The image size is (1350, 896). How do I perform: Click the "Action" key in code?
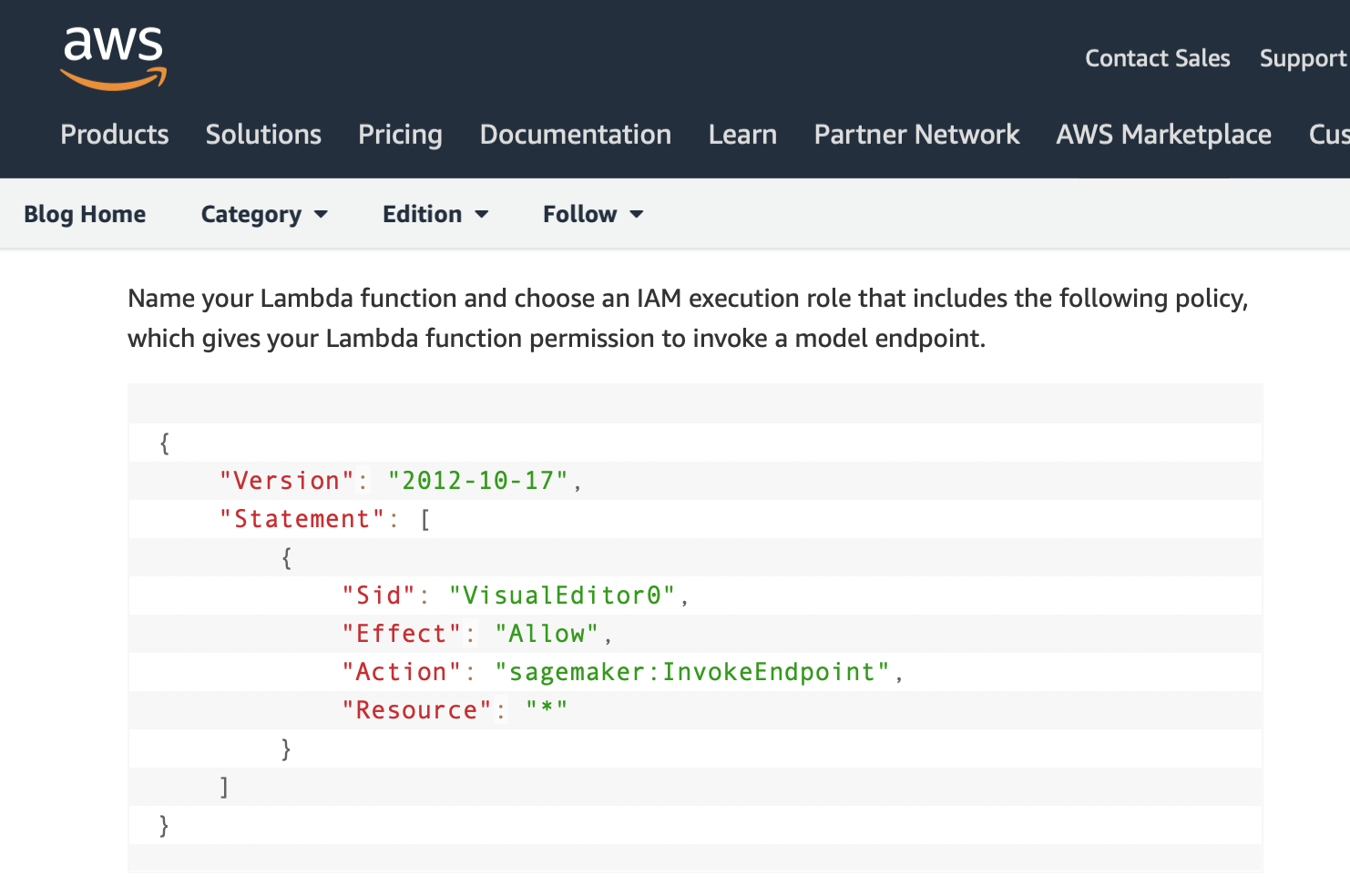[x=402, y=672]
